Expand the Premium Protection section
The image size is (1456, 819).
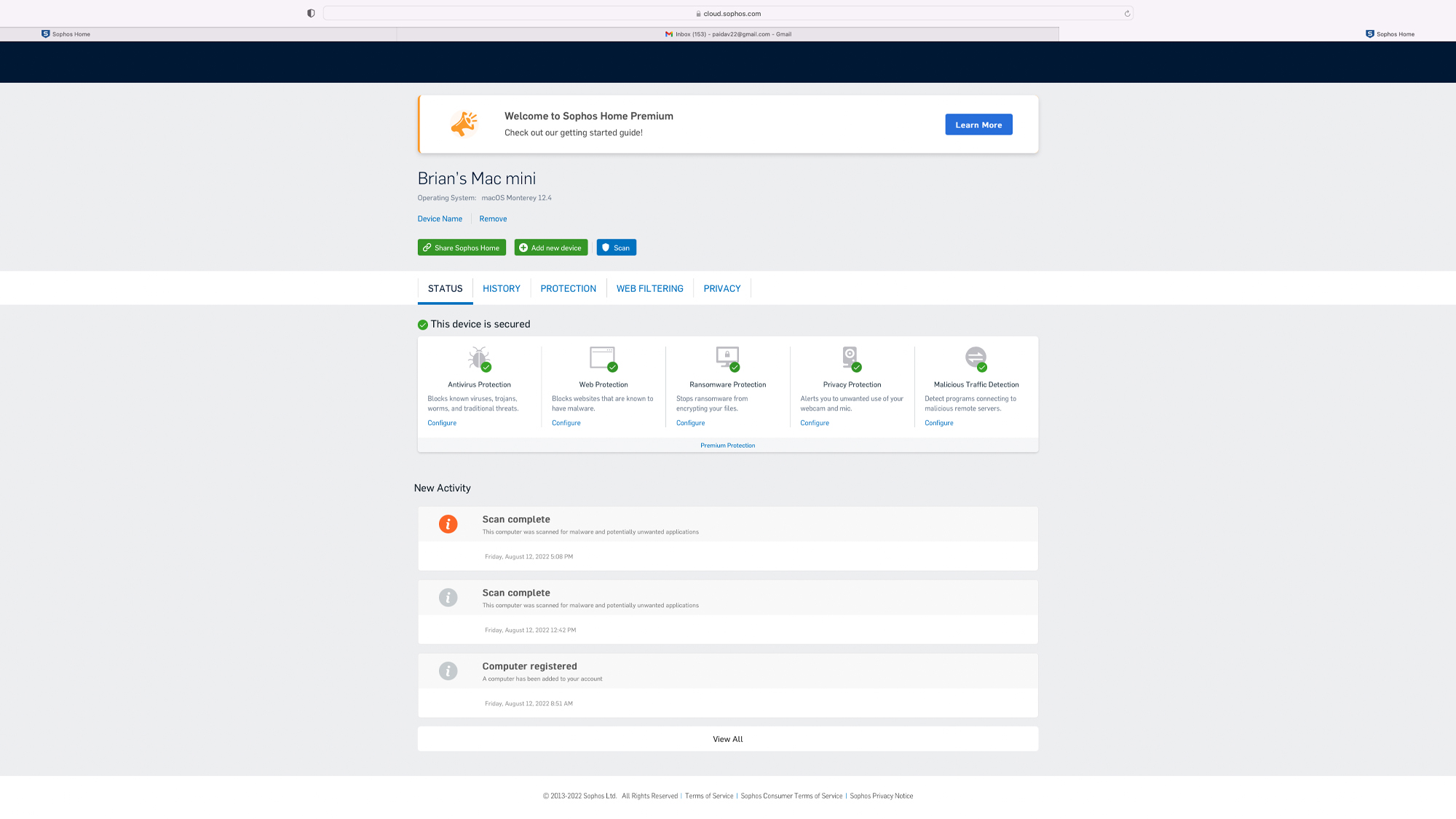tap(727, 446)
